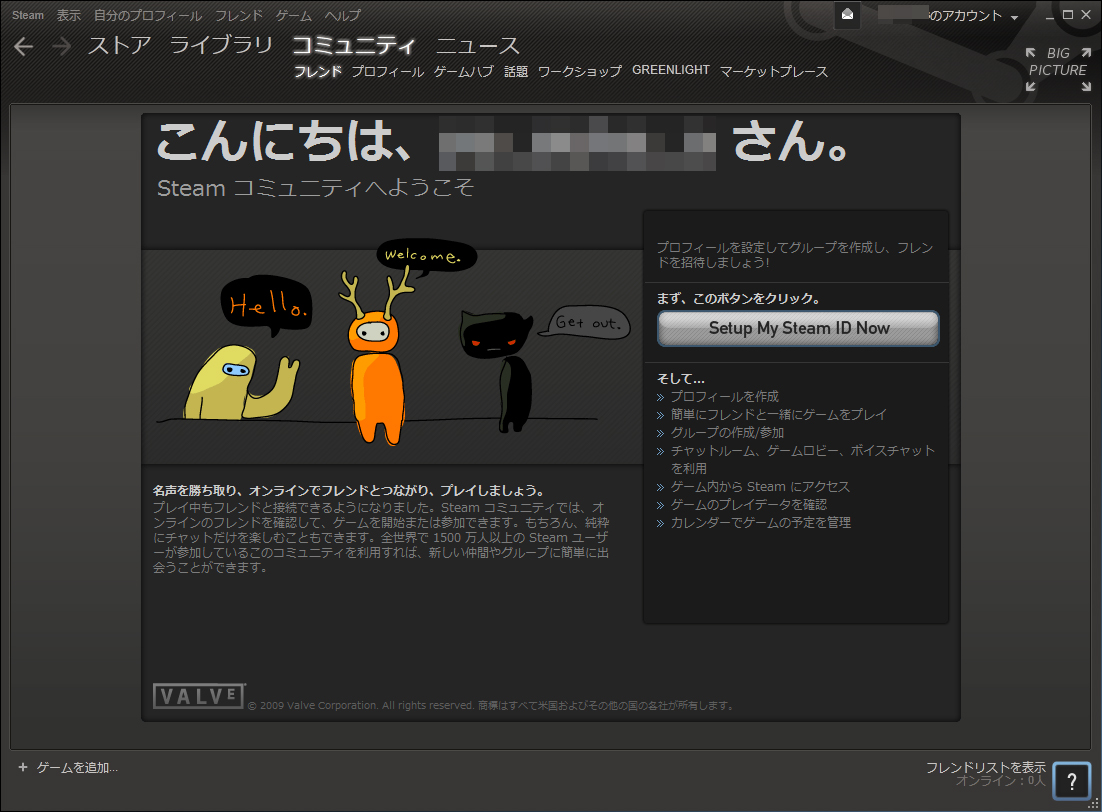Click the Valve logo in the footer
The image size is (1102, 812).
pyautogui.click(x=199, y=696)
